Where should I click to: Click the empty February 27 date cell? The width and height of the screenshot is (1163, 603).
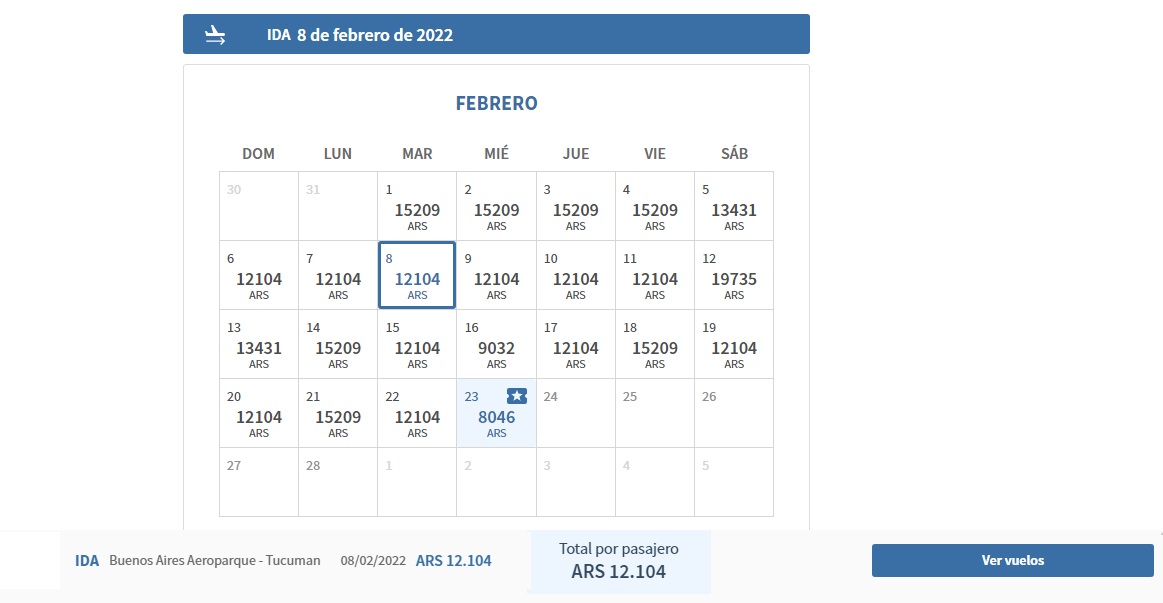pyautogui.click(x=259, y=482)
